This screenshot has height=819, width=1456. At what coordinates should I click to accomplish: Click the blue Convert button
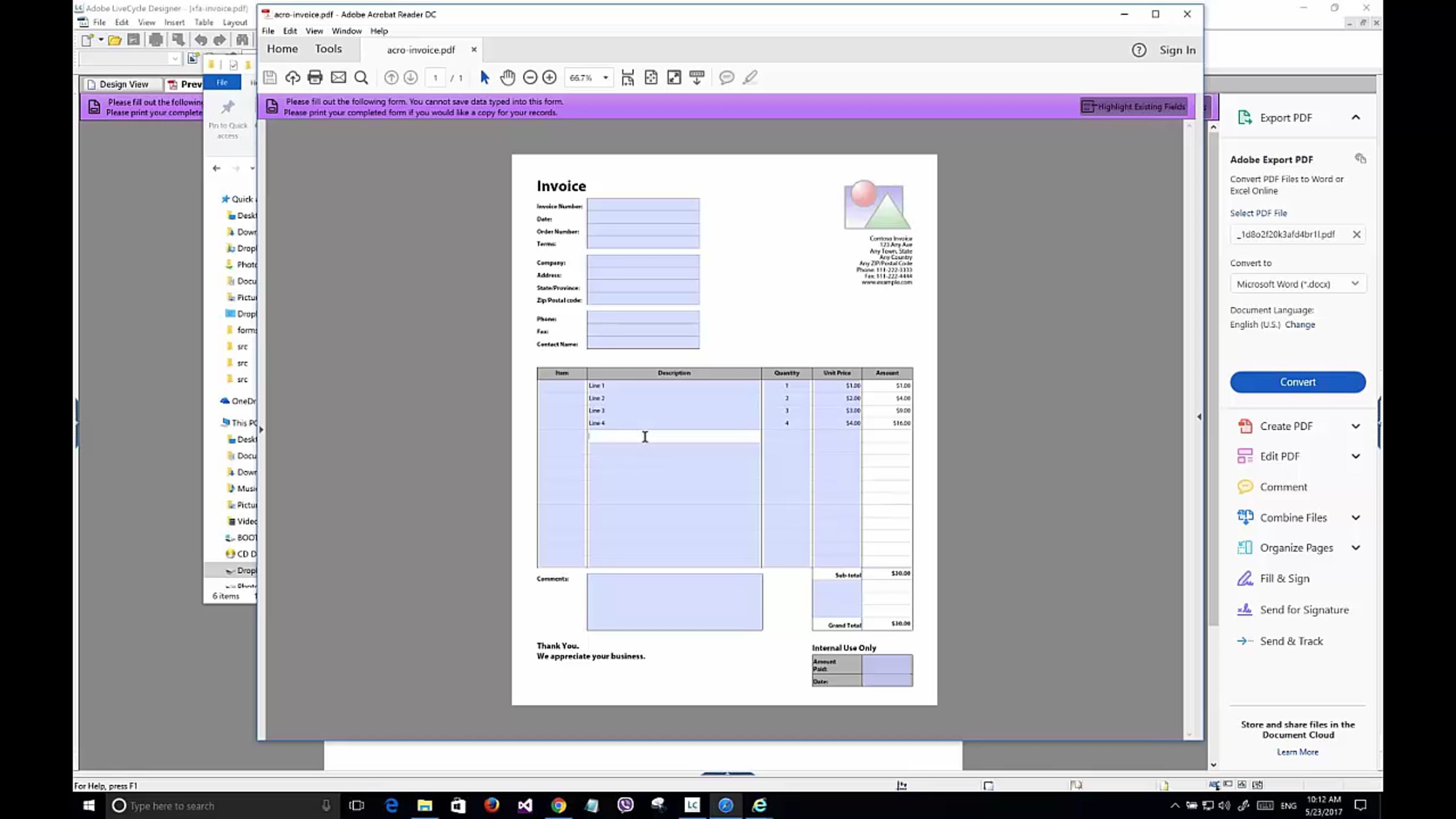1298,382
